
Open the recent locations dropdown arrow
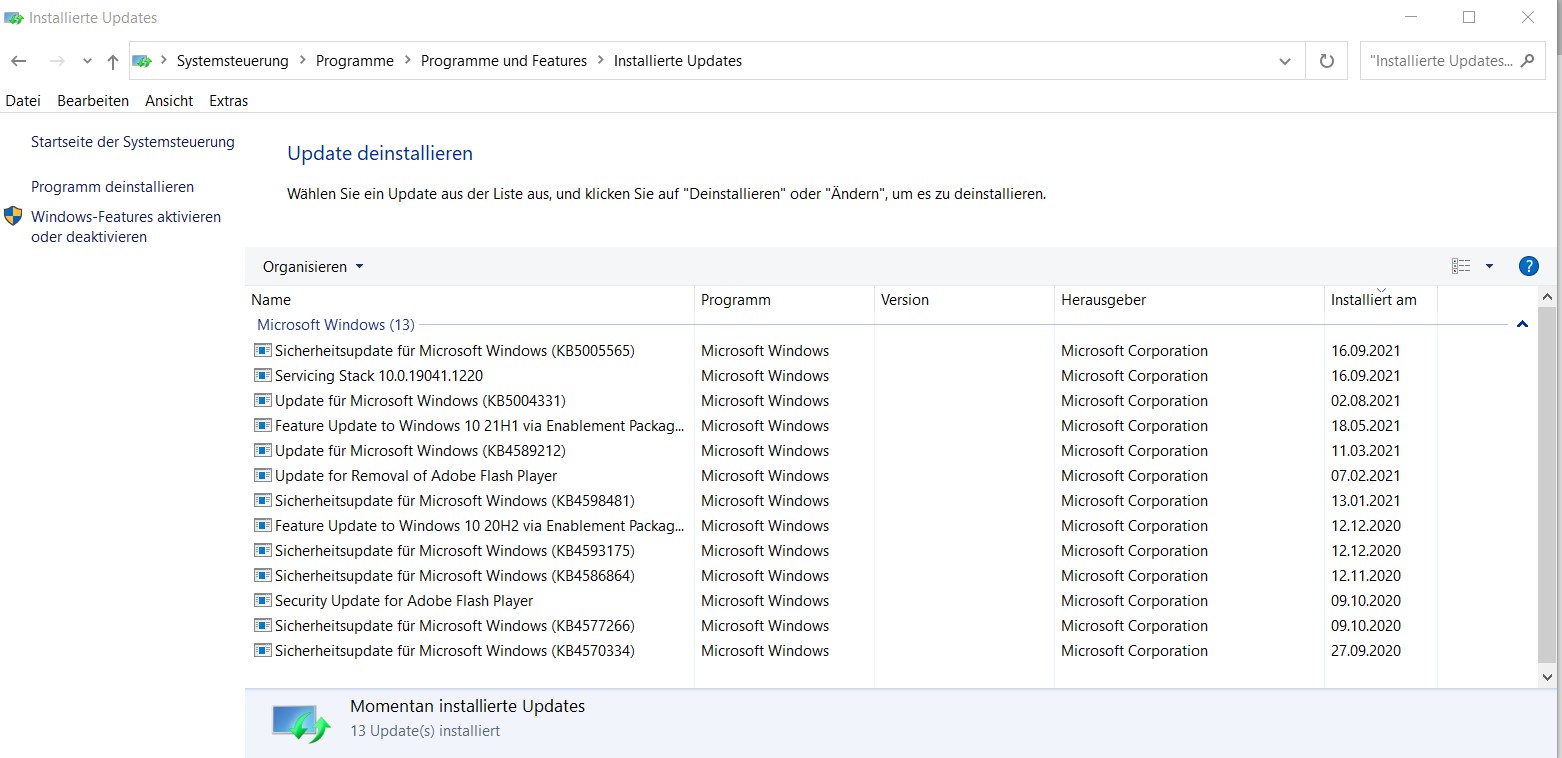click(87, 62)
